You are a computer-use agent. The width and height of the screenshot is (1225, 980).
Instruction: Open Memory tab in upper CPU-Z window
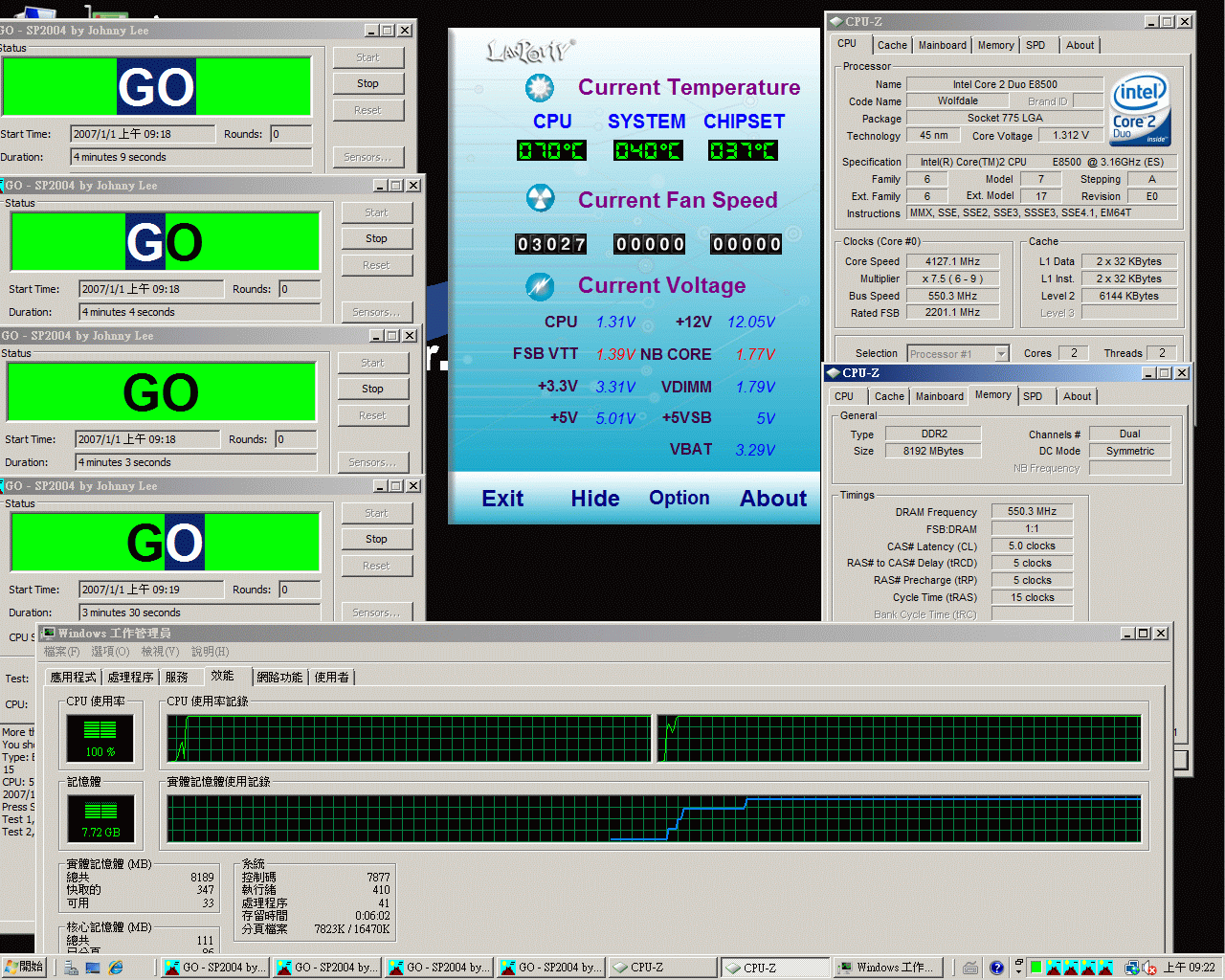click(x=995, y=45)
